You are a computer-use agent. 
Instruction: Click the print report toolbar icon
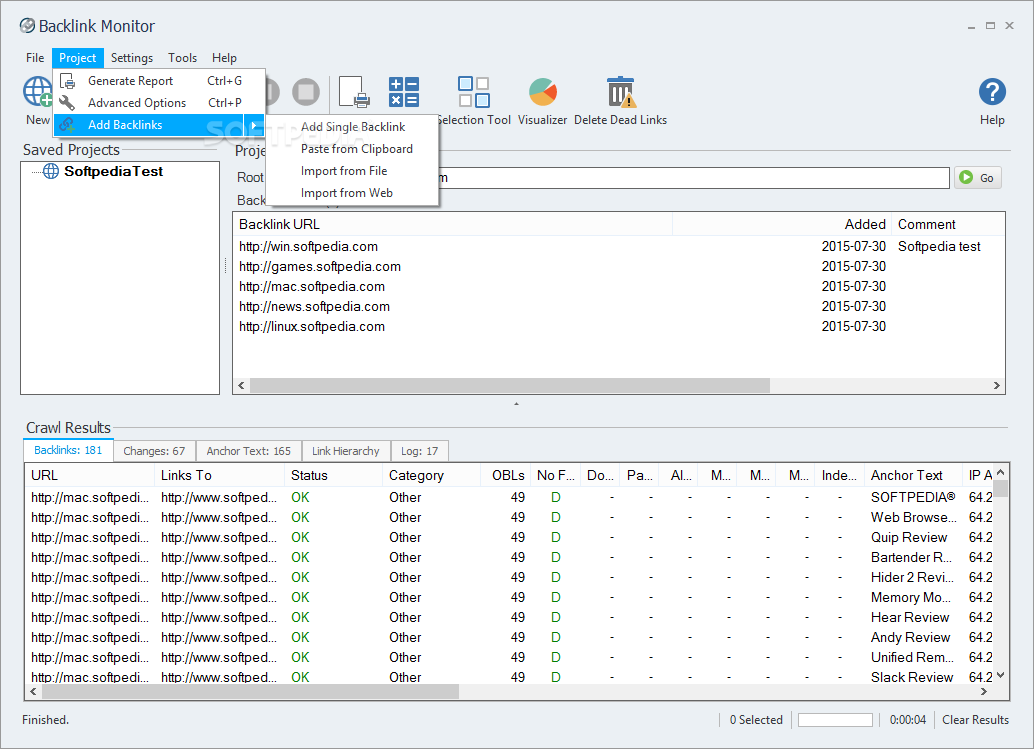tap(354, 92)
